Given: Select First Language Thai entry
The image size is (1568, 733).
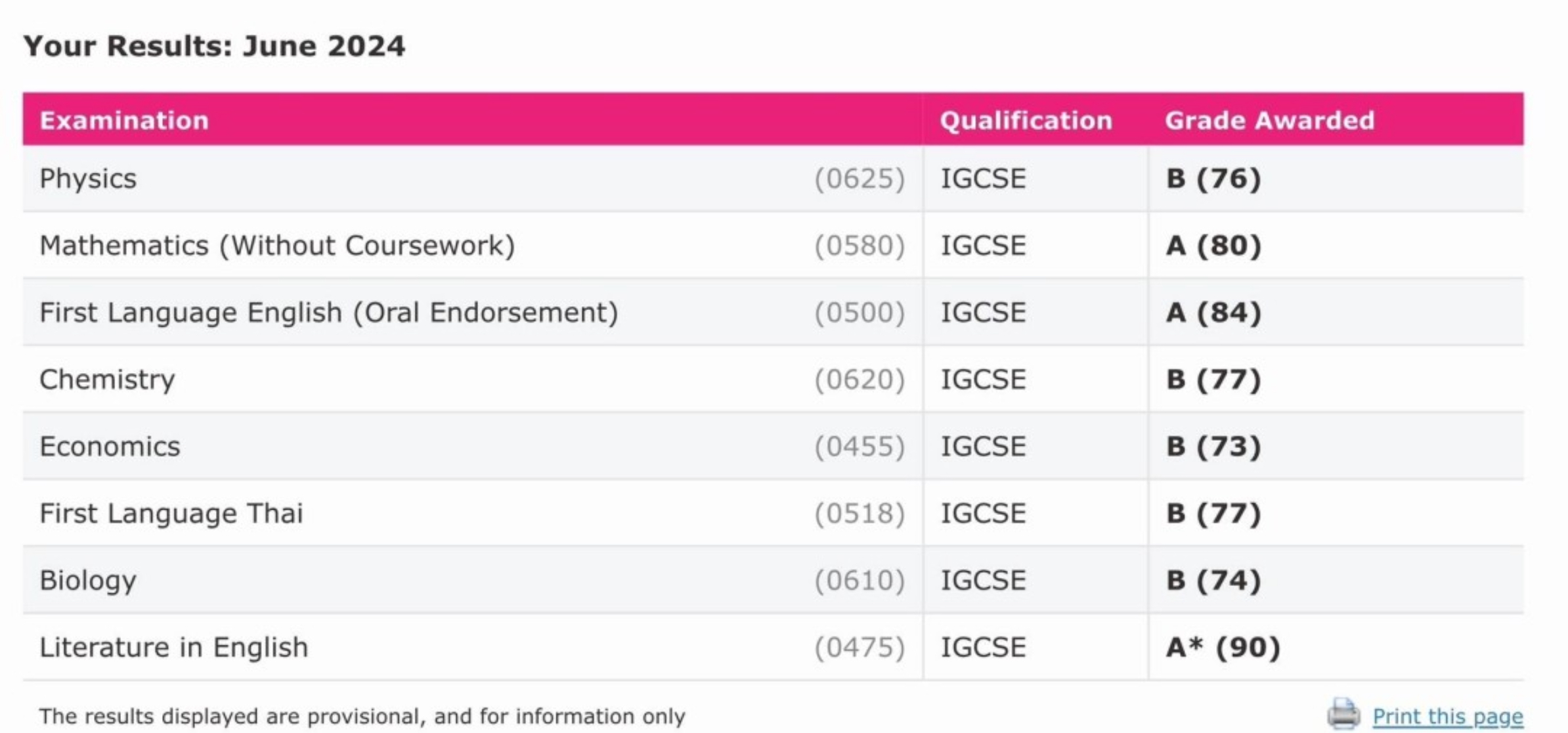Looking at the screenshot, I should pyautogui.click(x=171, y=514).
